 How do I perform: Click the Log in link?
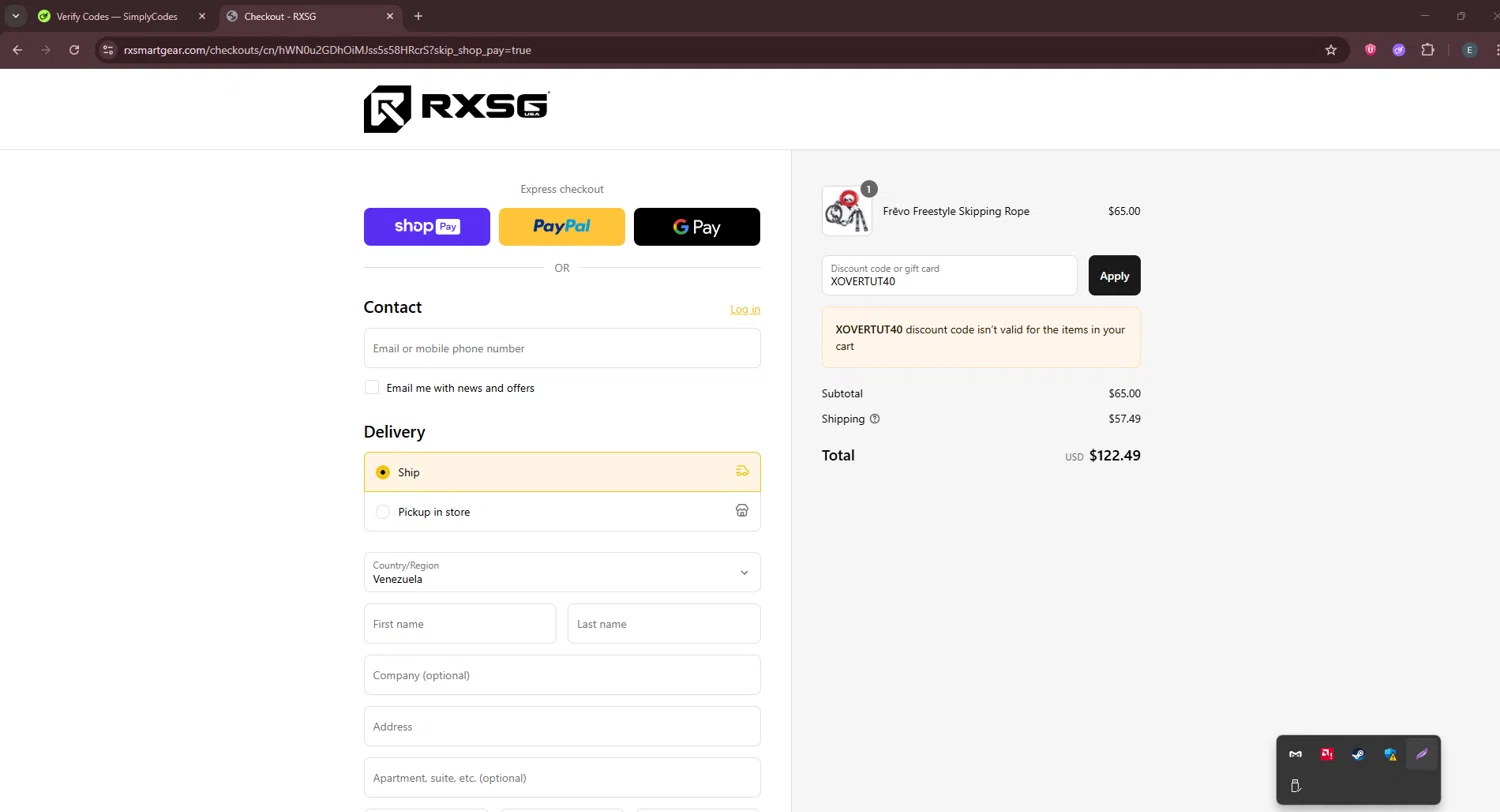(745, 309)
